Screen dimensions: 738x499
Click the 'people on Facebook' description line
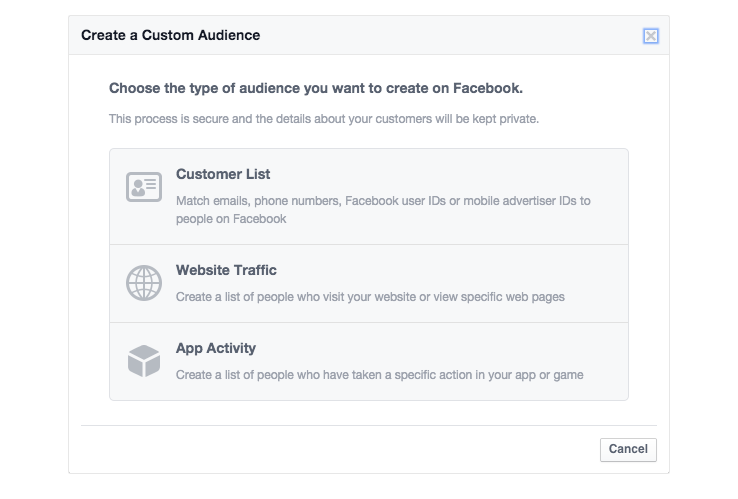point(231,219)
